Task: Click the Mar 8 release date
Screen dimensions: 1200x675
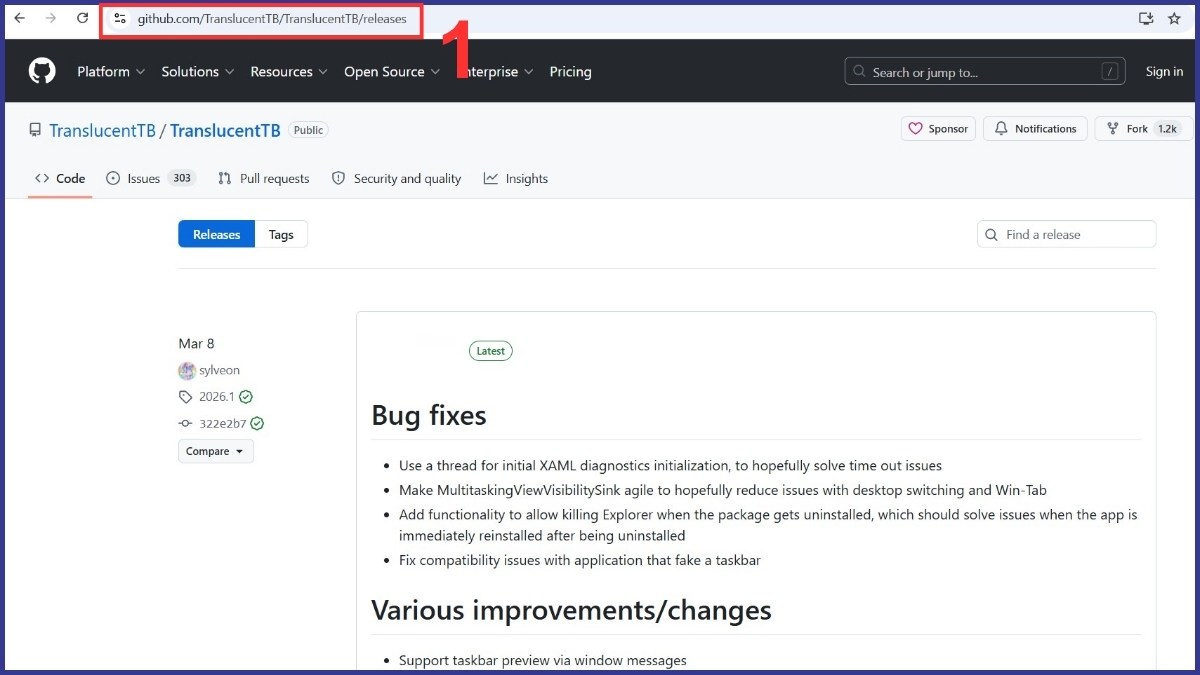Action: point(197,343)
